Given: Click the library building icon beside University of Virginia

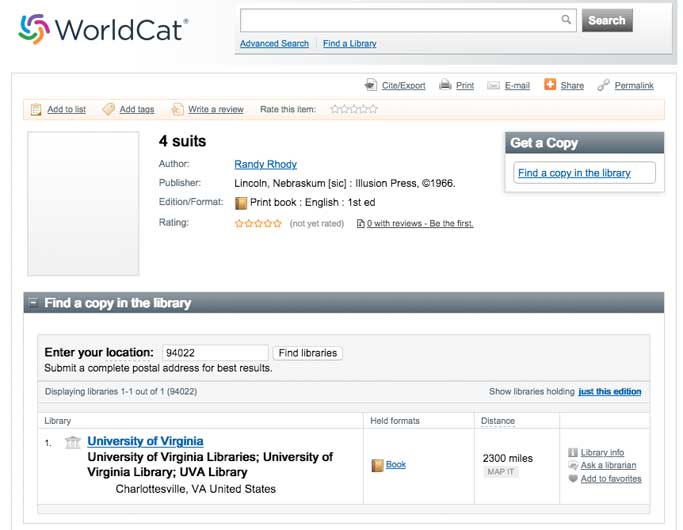Looking at the screenshot, I should click(73, 442).
